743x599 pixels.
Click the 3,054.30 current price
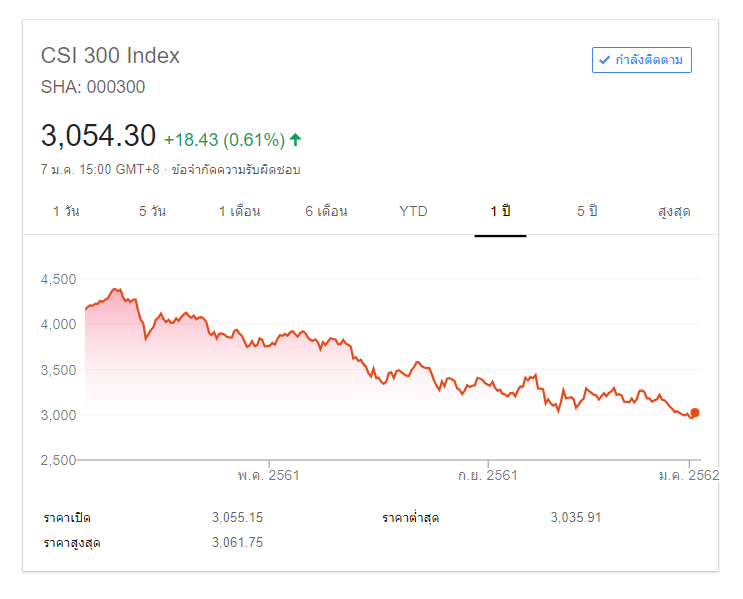(x=98, y=136)
